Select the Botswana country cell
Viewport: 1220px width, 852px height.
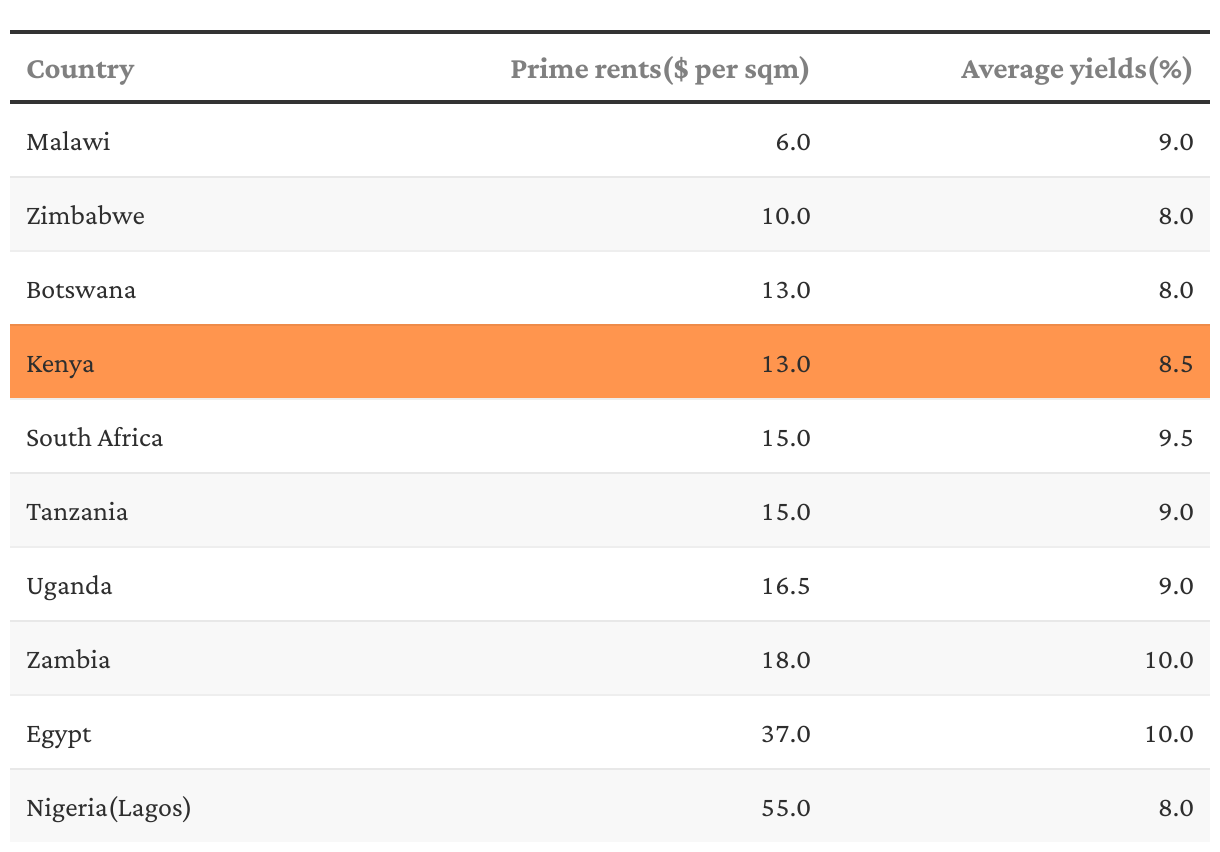[81, 290]
